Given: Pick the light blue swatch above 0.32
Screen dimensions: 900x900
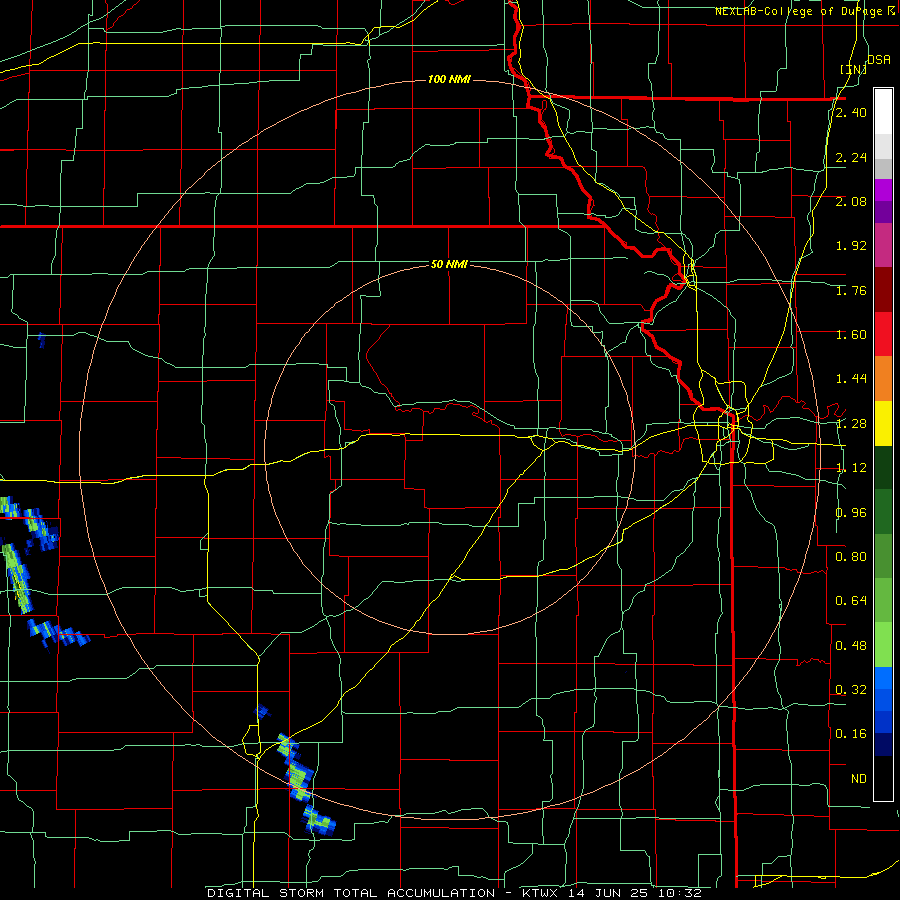Looking at the screenshot, I should 883,678.
